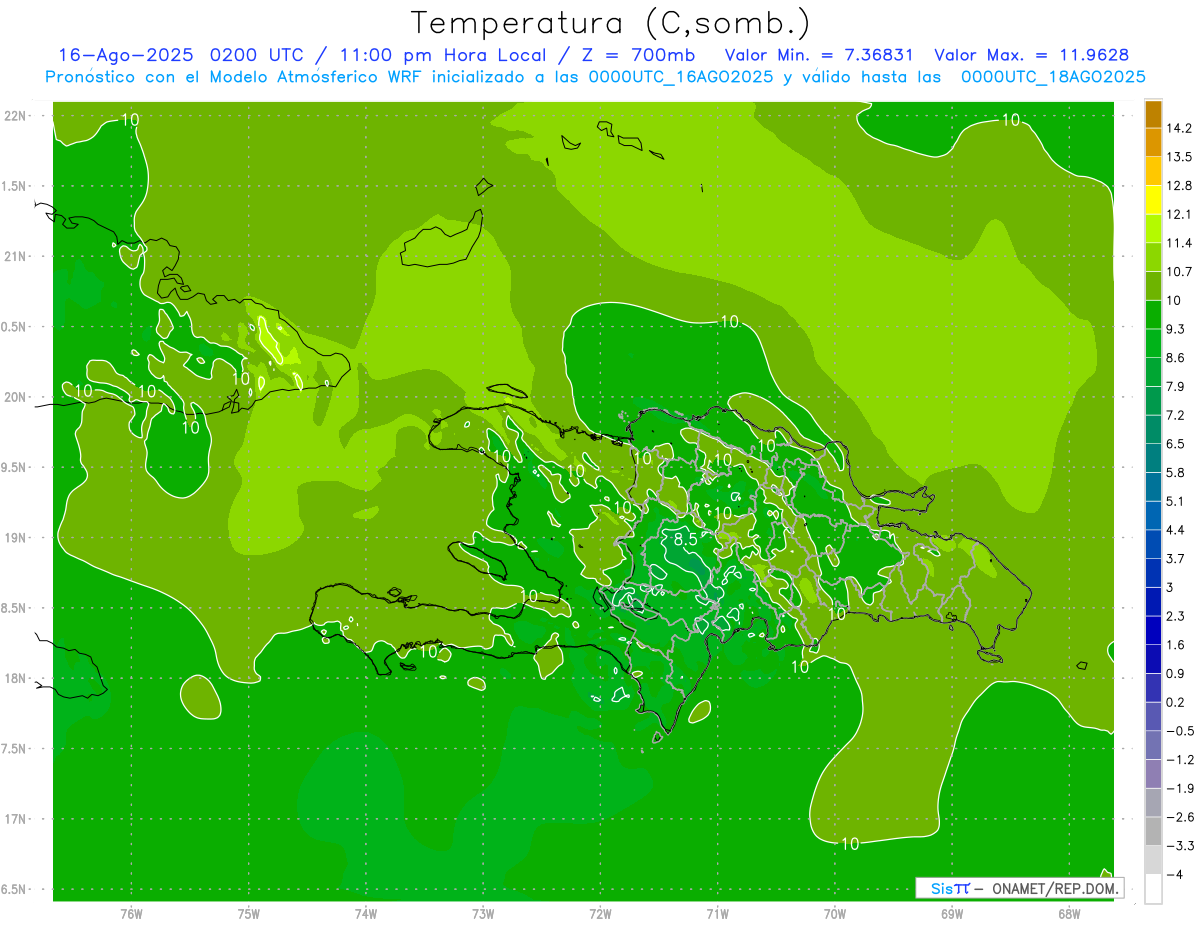Click the '7.9' color scale value
Viewport: 1200px width, 927px height.
(1176, 386)
